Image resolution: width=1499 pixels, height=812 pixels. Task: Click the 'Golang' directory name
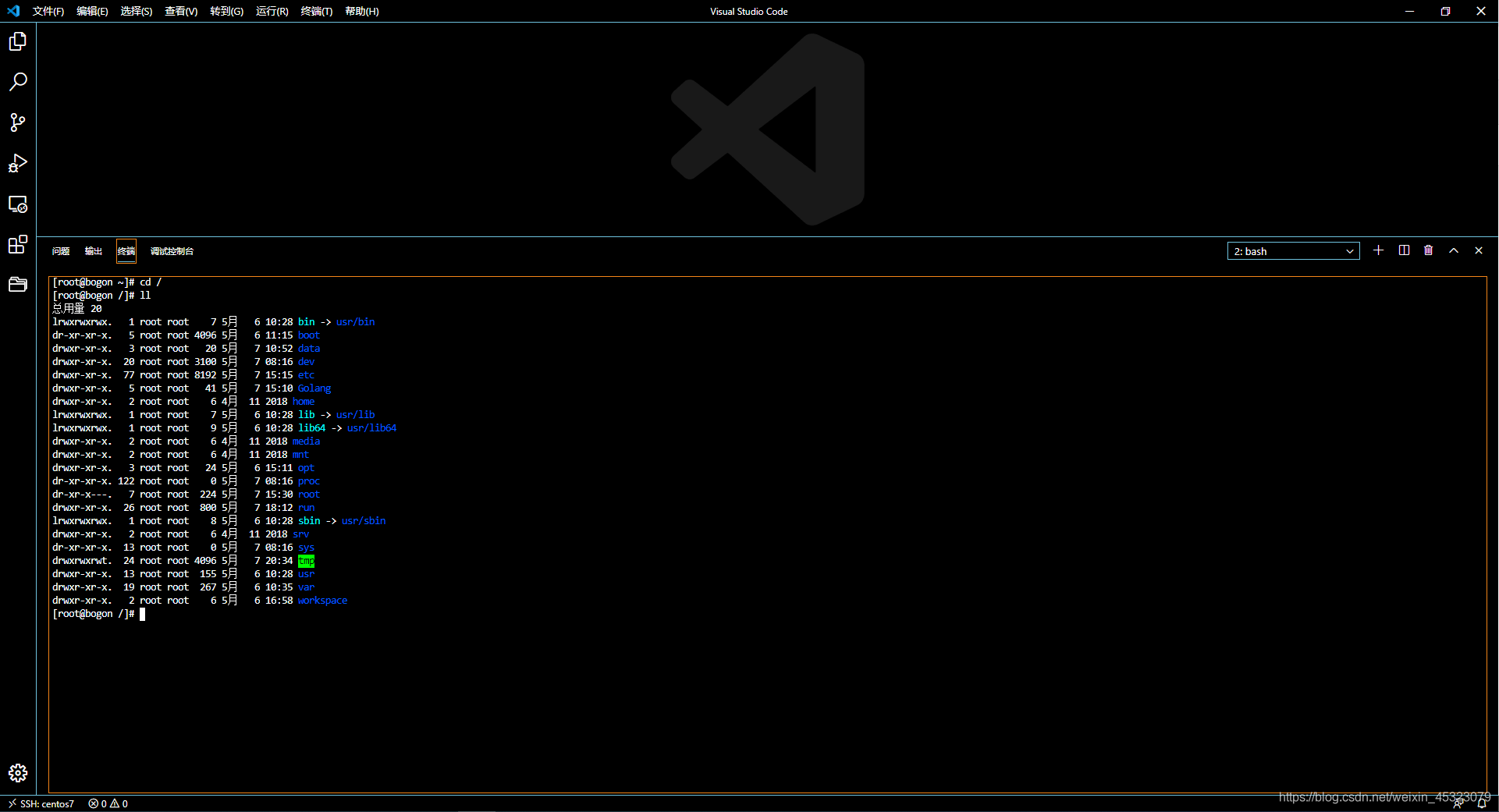point(314,388)
